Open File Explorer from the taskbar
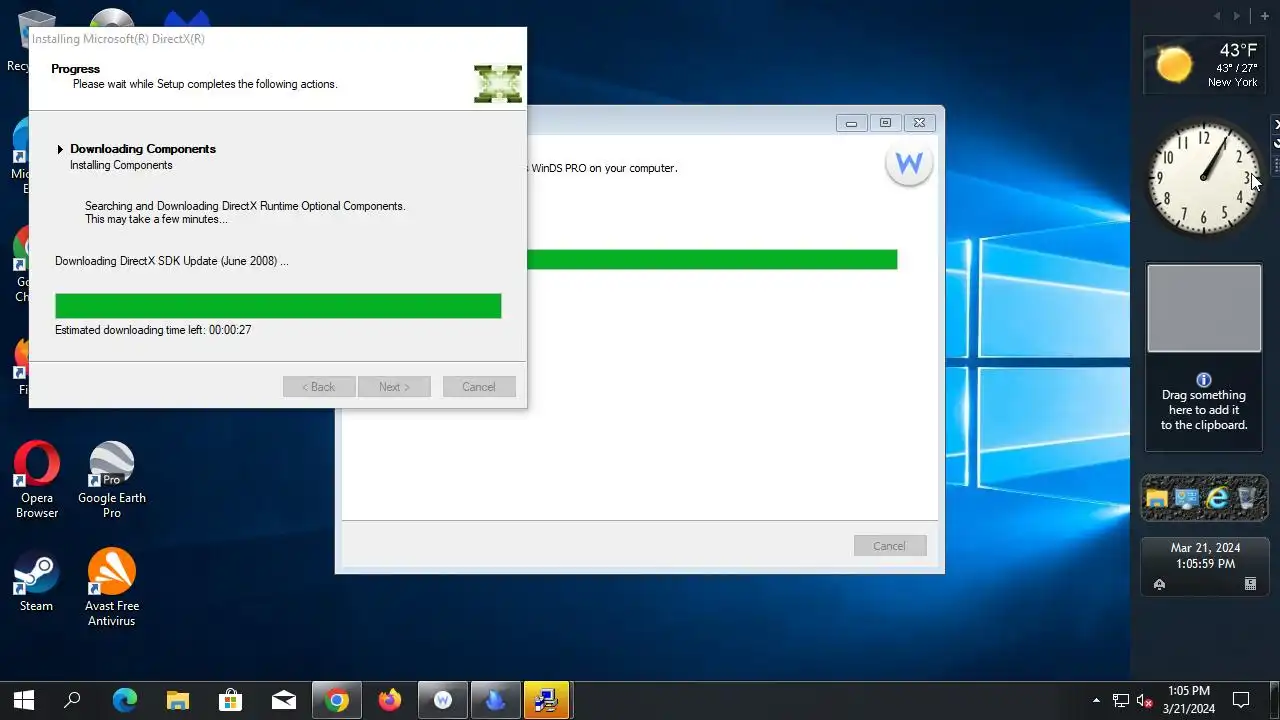Viewport: 1280px width, 720px height. (x=178, y=700)
